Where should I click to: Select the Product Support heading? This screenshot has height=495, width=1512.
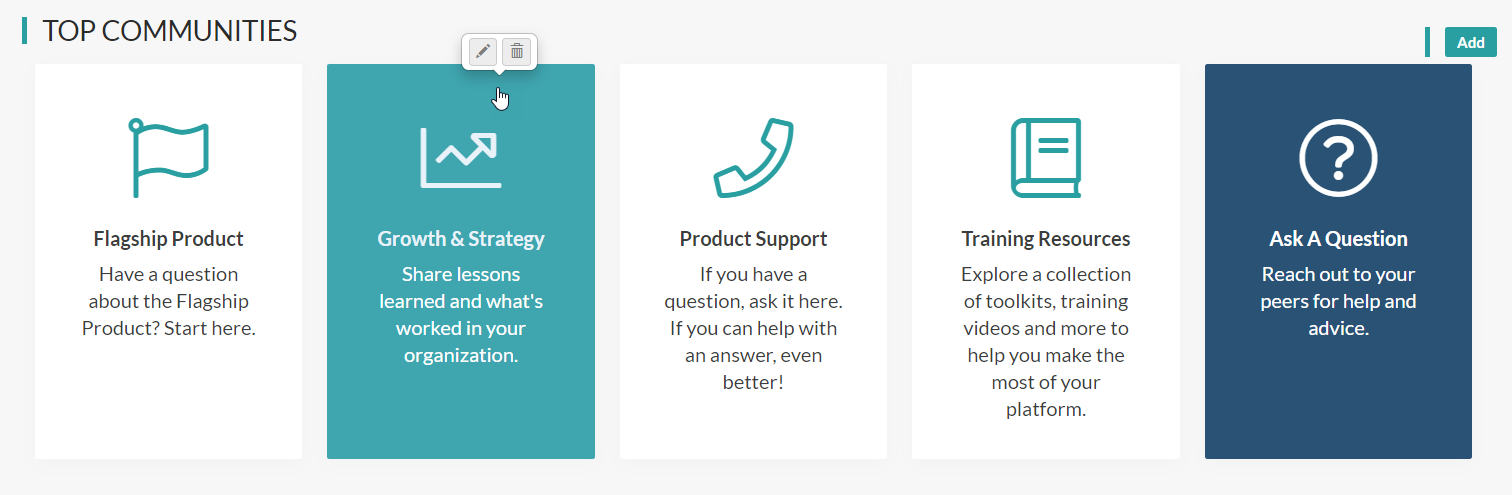[x=753, y=239]
